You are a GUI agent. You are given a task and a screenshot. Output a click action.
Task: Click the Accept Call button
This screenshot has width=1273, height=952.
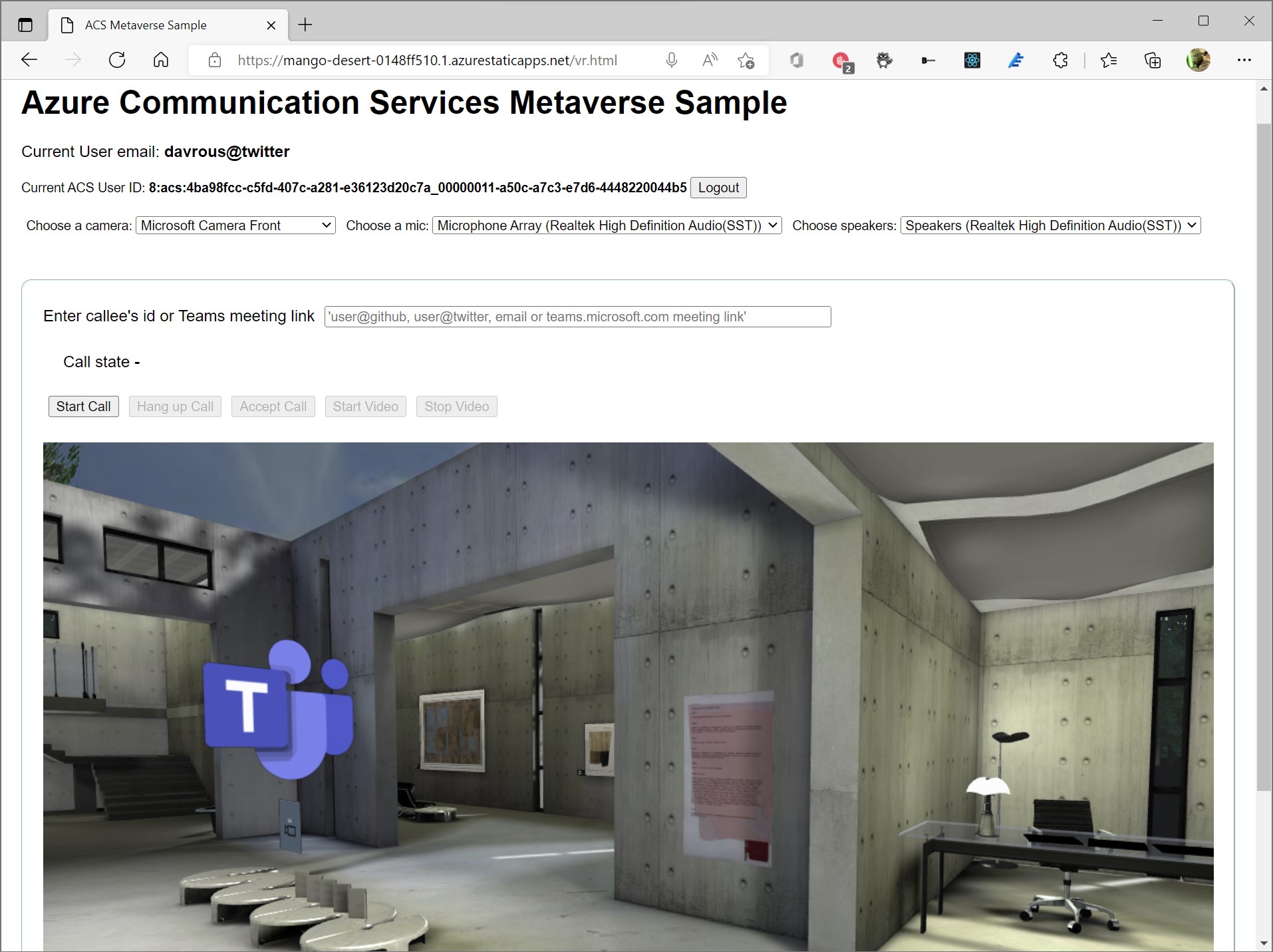tap(273, 406)
